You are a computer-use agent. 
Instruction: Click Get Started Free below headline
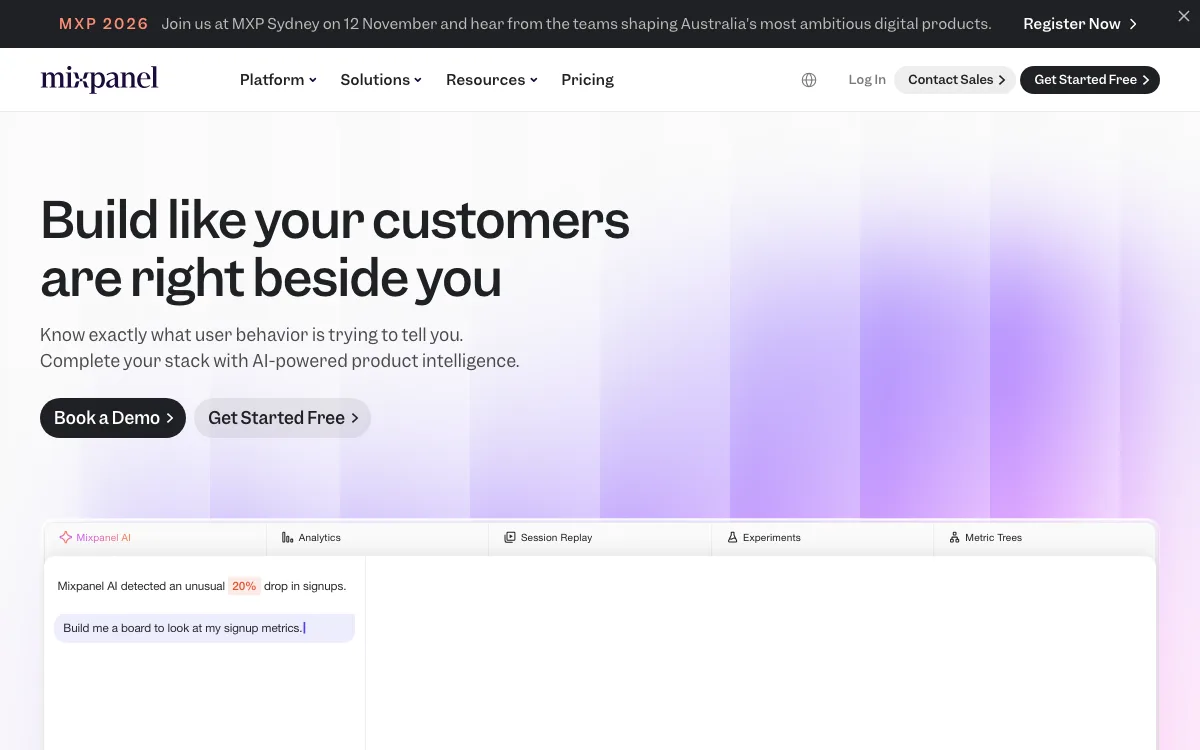(282, 418)
